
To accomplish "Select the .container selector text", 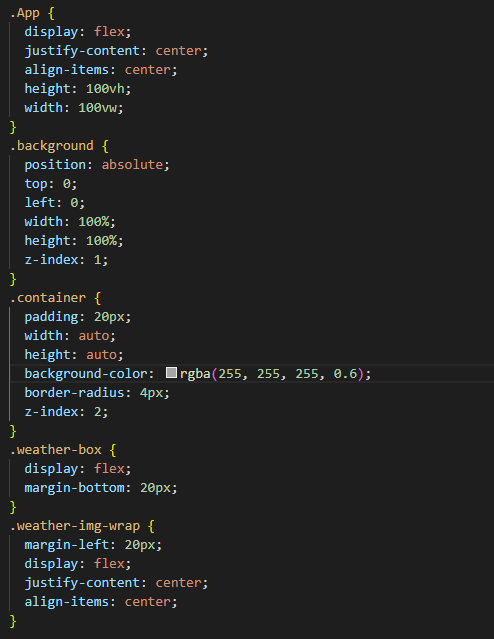I will pos(48,298).
